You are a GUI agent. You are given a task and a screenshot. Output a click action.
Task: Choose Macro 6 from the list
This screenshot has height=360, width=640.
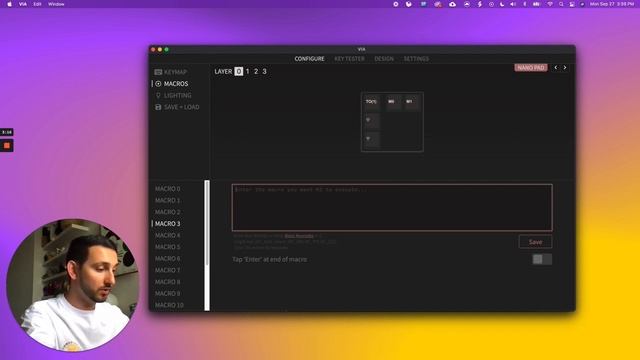point(168,259)
